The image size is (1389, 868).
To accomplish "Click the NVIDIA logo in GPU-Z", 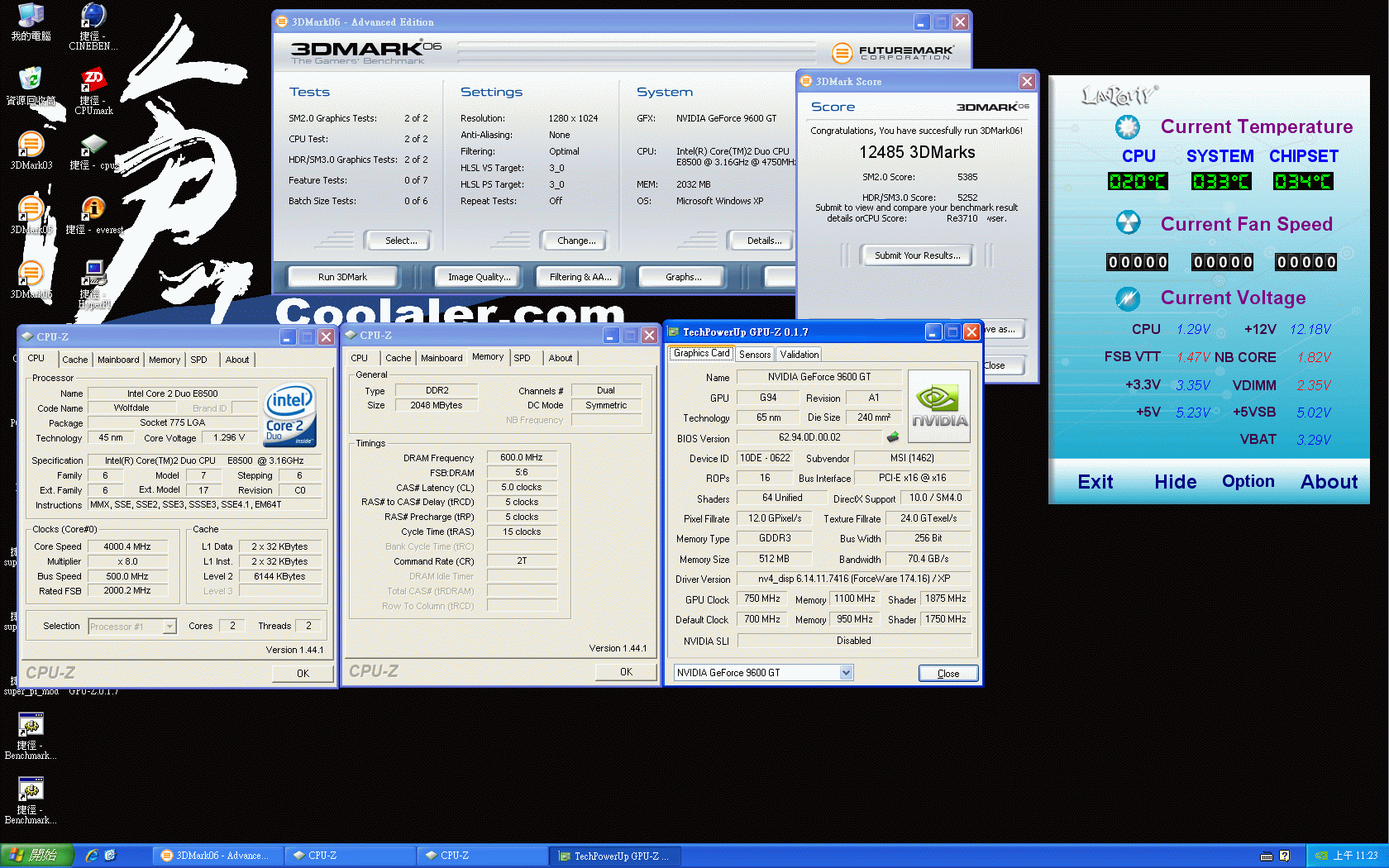I will [939, 406].
